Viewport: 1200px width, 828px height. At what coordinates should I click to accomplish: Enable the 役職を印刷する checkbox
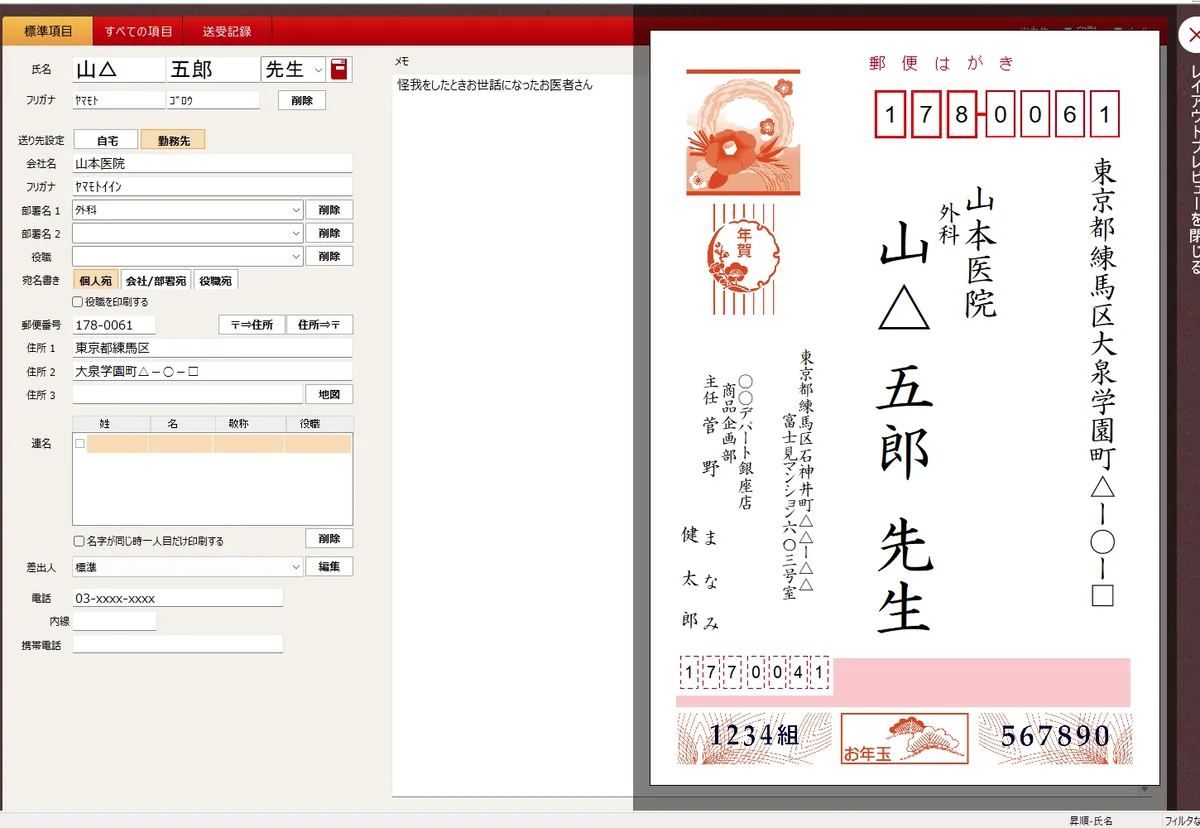(x=78, y=302)
